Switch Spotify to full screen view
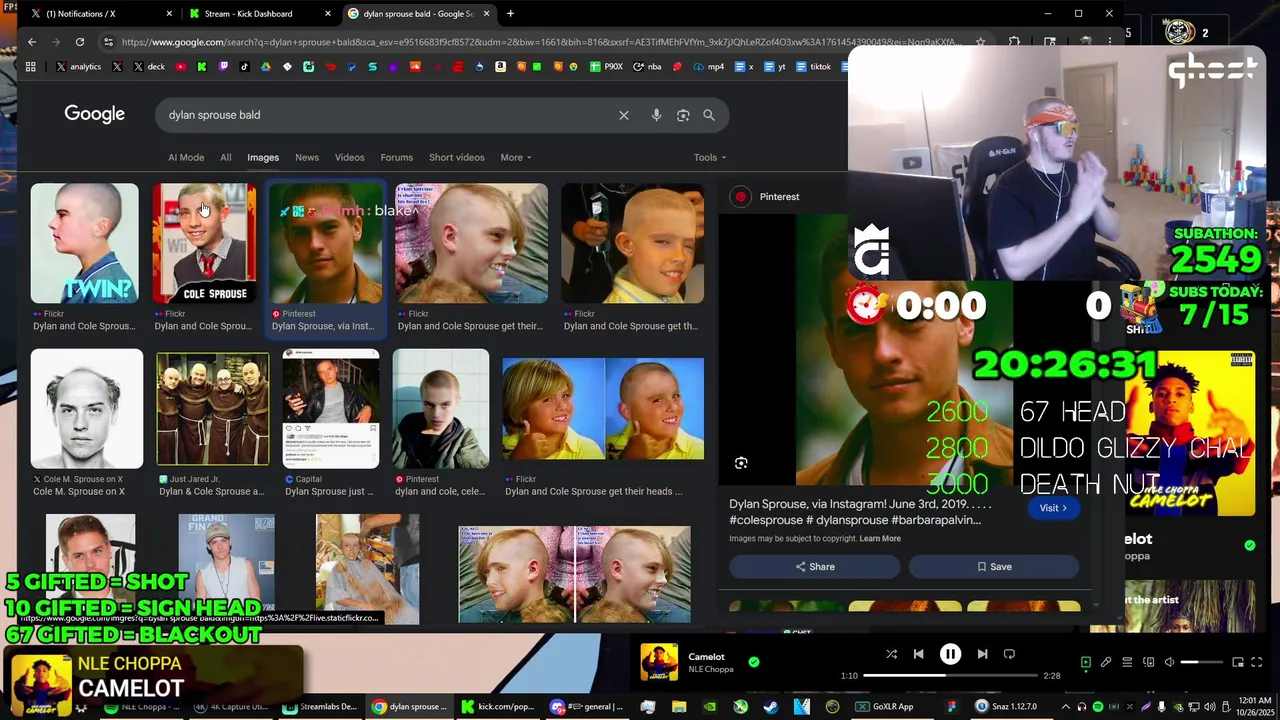Screen dimensions: 1280x720 (1257, 662)
